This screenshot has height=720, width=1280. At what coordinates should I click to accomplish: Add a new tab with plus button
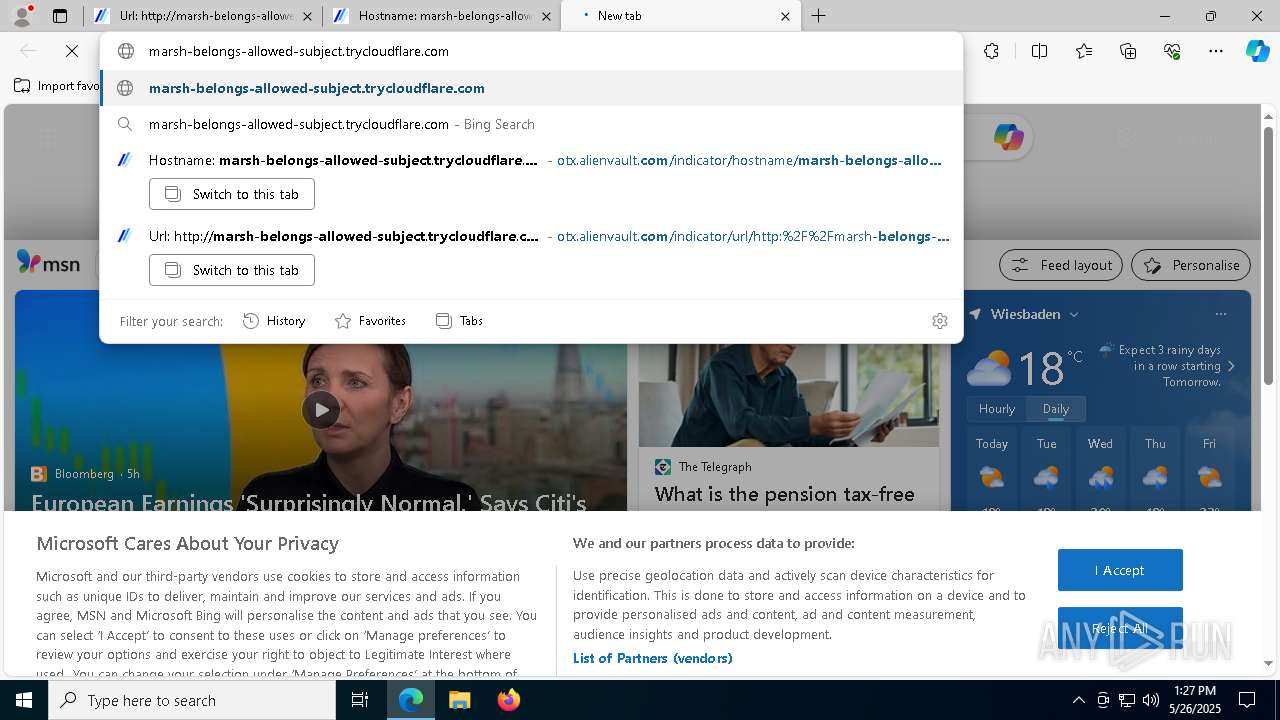click(x=818, y=16)
